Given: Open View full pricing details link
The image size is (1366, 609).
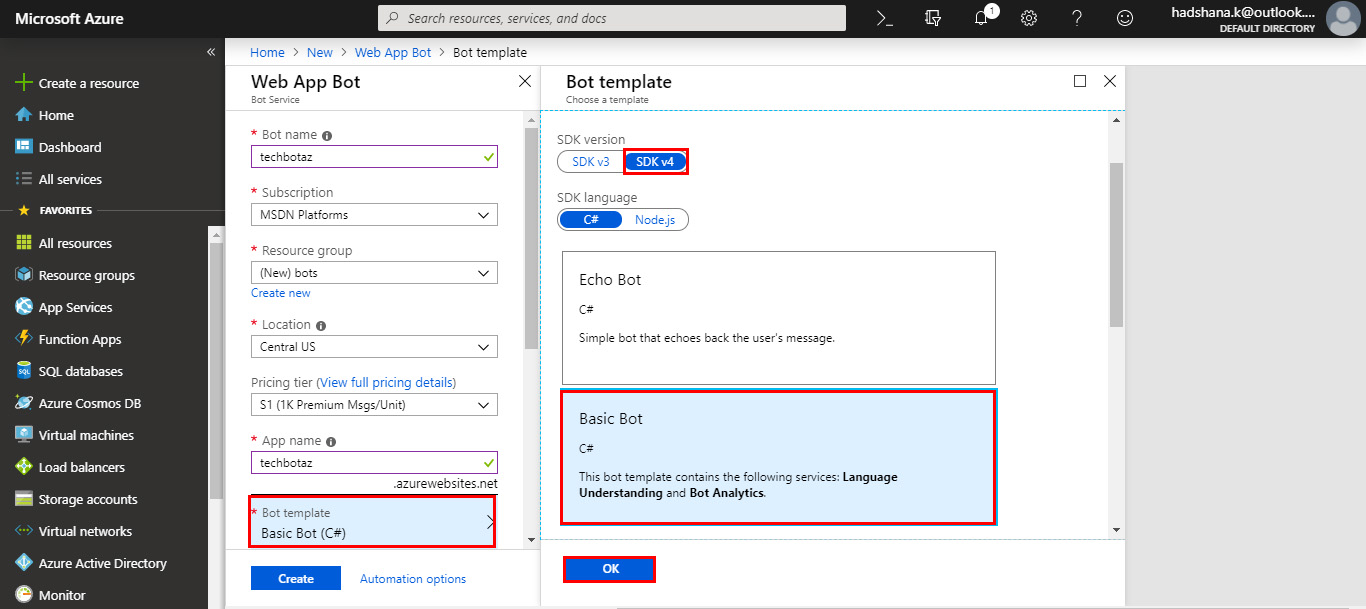Looking at the screenshot, I should pos(386,383).
